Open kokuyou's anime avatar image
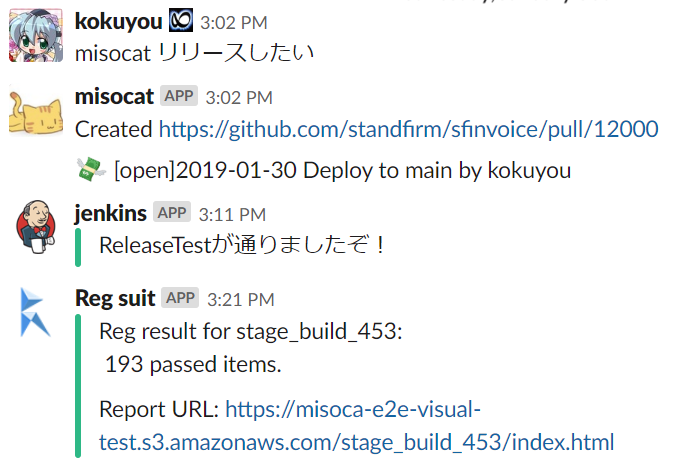The image size is (675, 467). coord(36,35)
